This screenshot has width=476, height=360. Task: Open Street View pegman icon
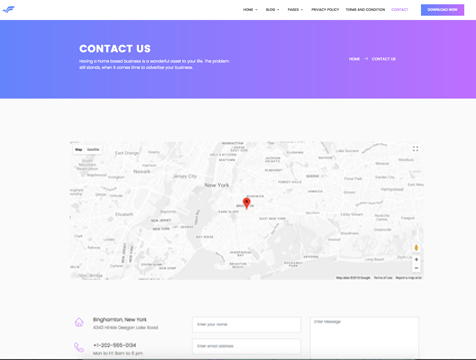(416, 247)
